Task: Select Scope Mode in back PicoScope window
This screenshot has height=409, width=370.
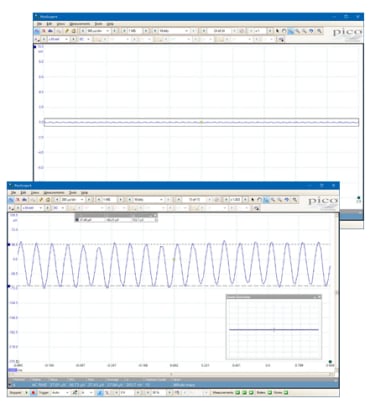Action: click(x=37, y=31)
